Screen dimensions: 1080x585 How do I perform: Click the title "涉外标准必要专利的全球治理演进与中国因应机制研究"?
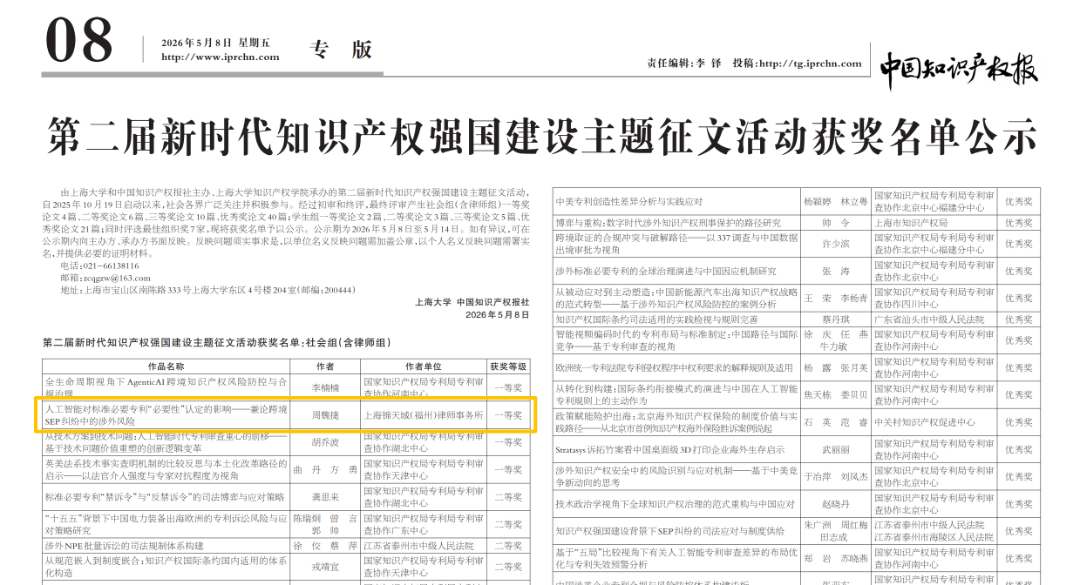click(666, 271)
